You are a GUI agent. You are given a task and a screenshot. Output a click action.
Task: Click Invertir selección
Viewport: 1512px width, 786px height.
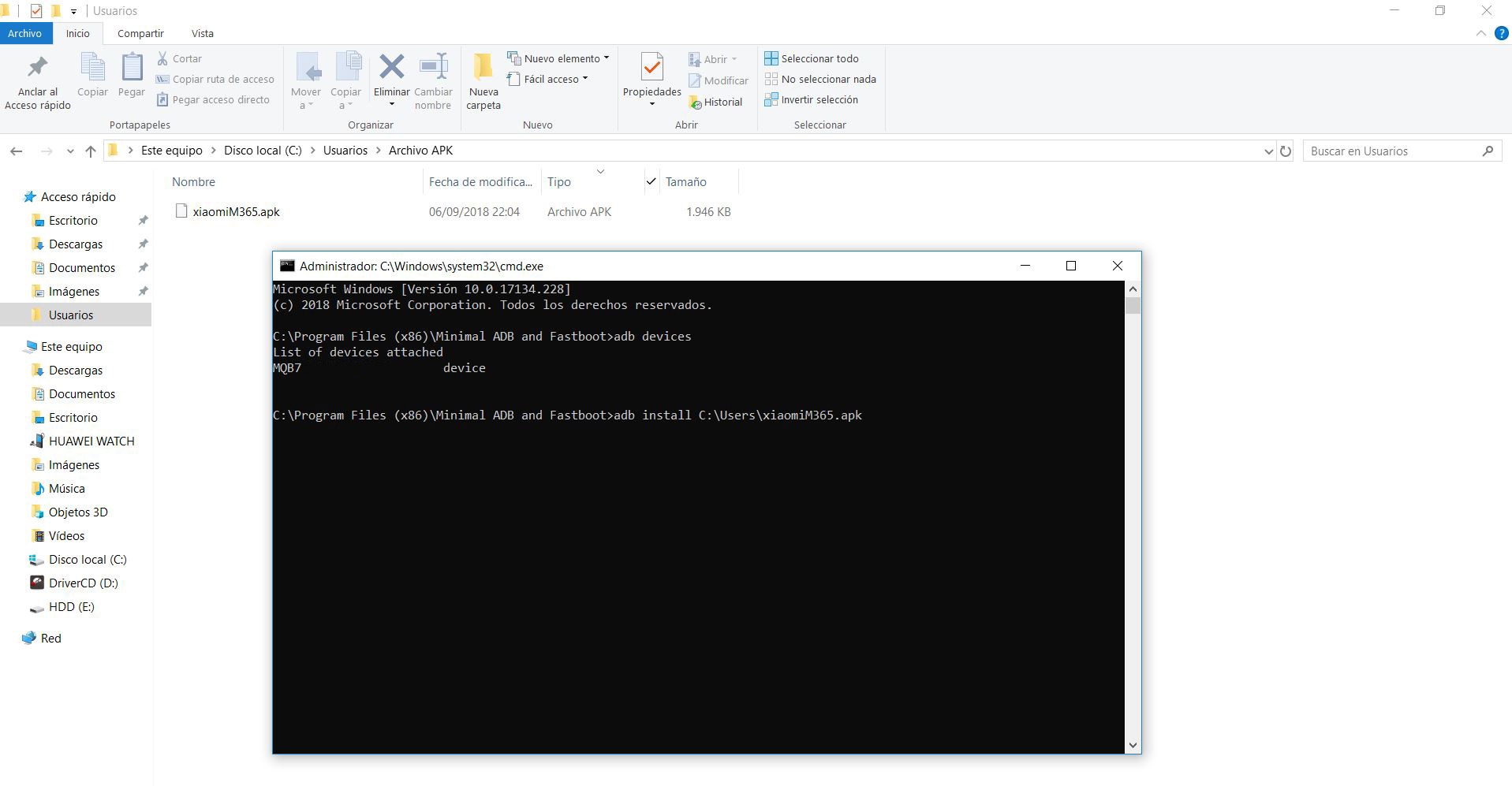(x=812, y=99)
